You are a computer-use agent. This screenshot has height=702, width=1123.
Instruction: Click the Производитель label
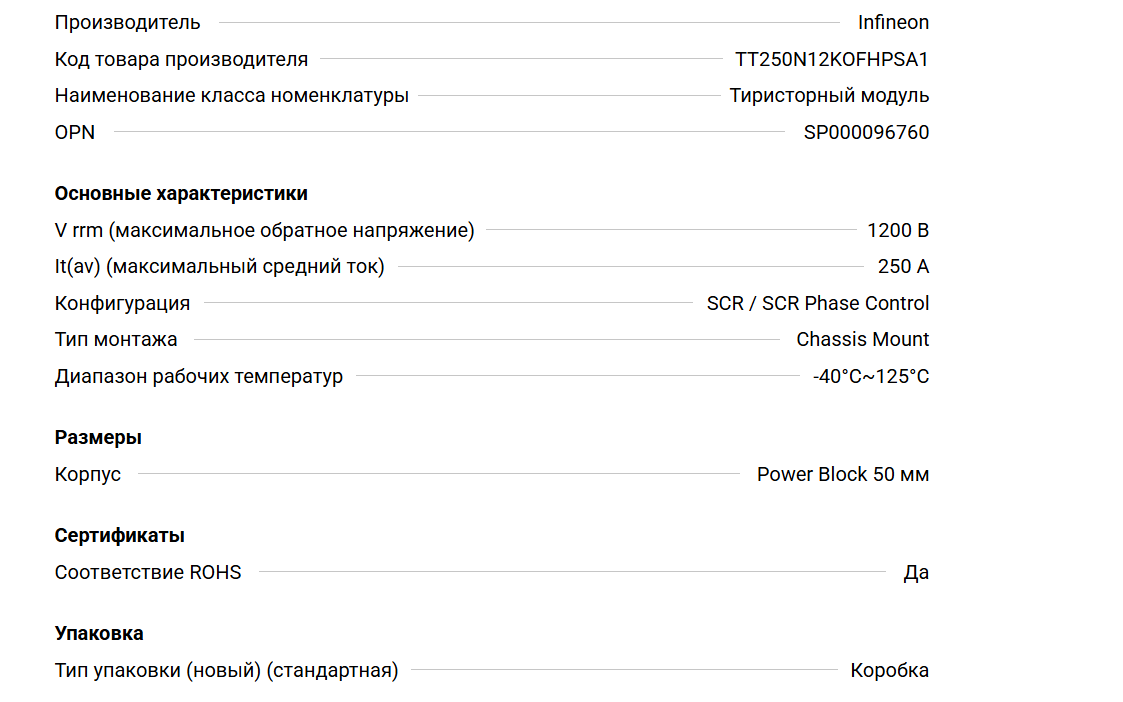click(x=127, y=22)
